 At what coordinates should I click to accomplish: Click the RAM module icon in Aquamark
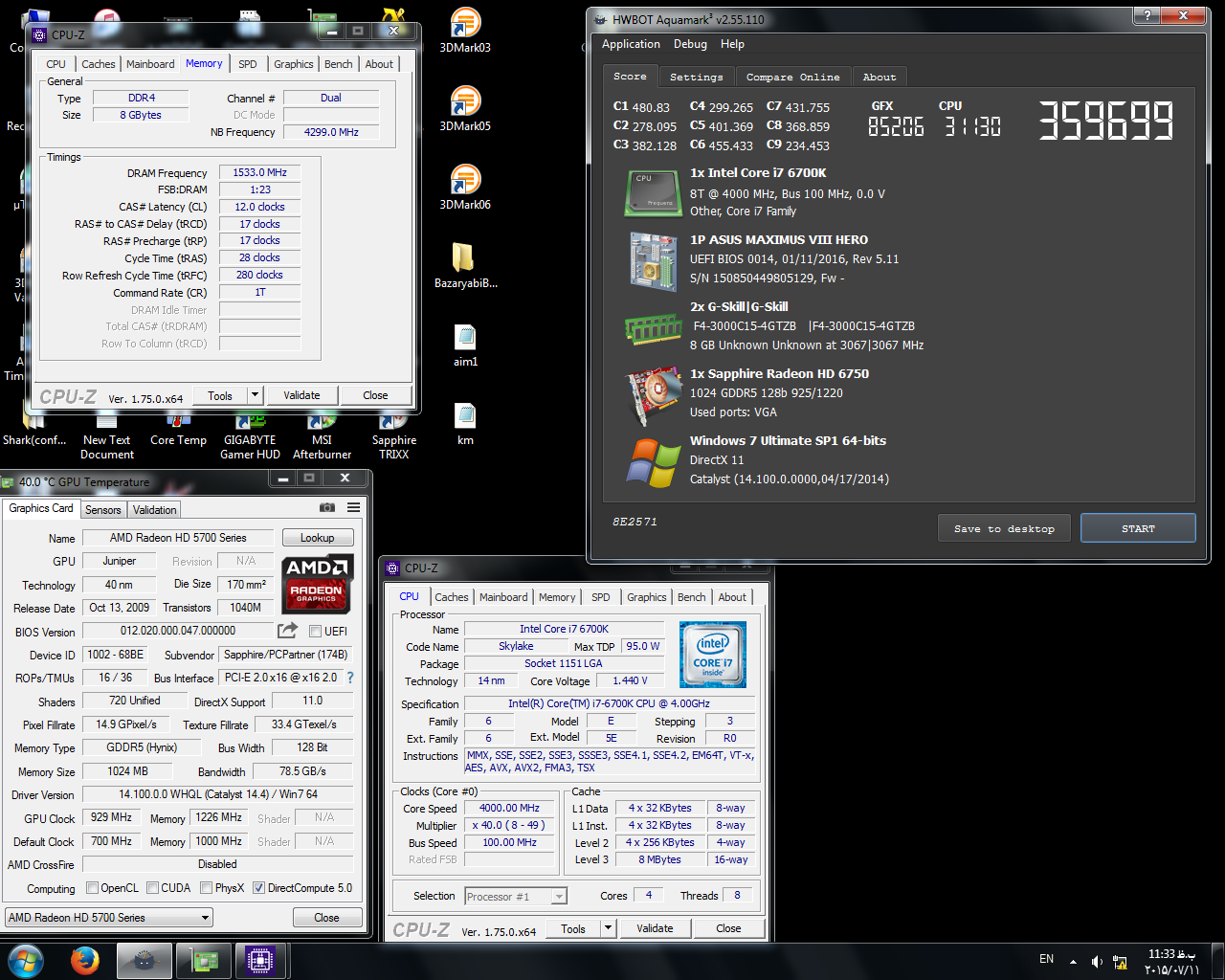coord(653,328)
